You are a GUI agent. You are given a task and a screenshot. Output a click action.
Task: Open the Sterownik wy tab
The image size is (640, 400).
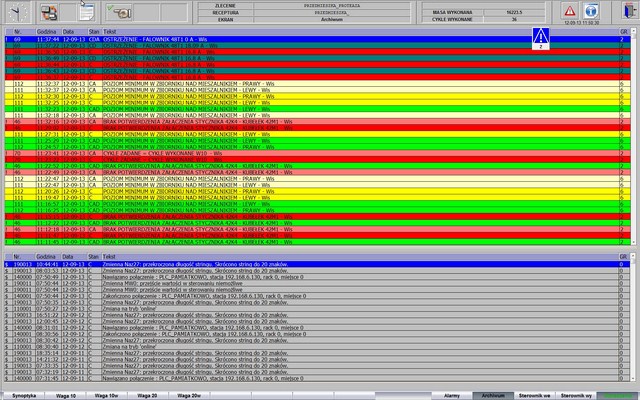click(x=576, y=396)
